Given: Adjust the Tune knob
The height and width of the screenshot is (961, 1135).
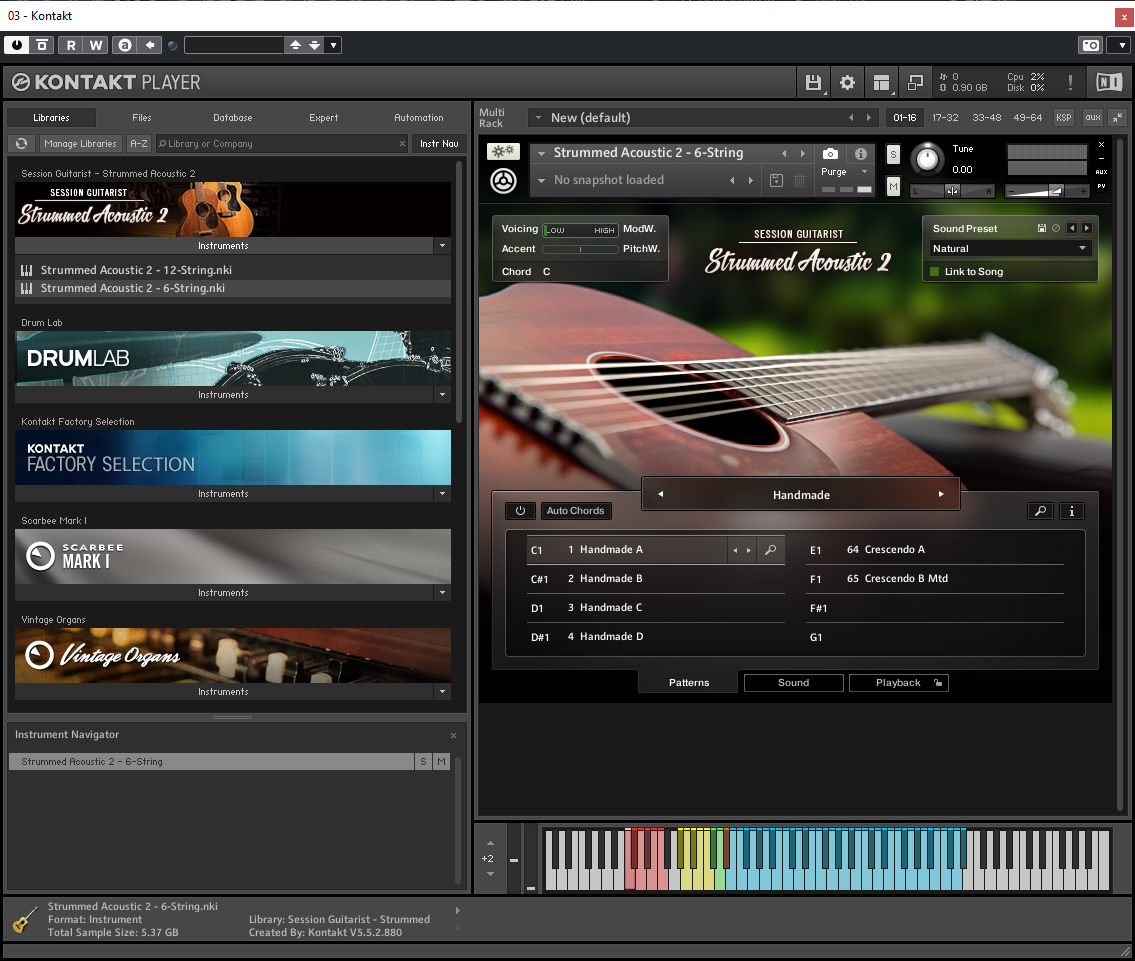Looking at the screenshot, I should point(927,158).
